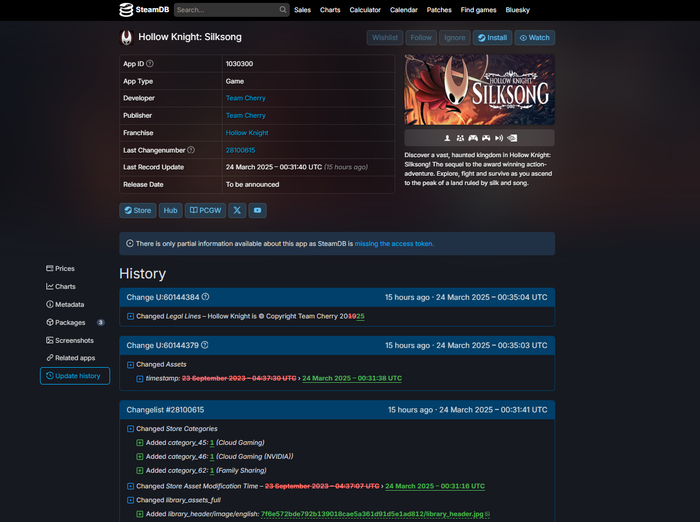Focus the Search input field
This screenshot has height=522, width=700.
pyautogui.click(x=231, y=10)
